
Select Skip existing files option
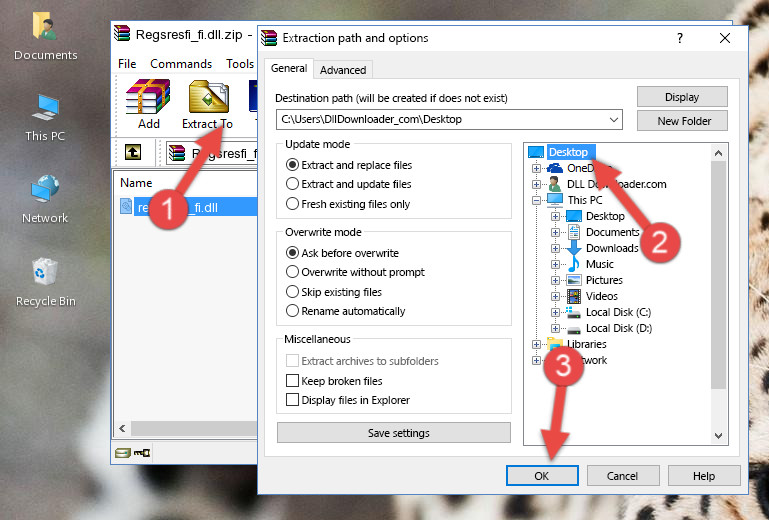(x=292, y=292)
